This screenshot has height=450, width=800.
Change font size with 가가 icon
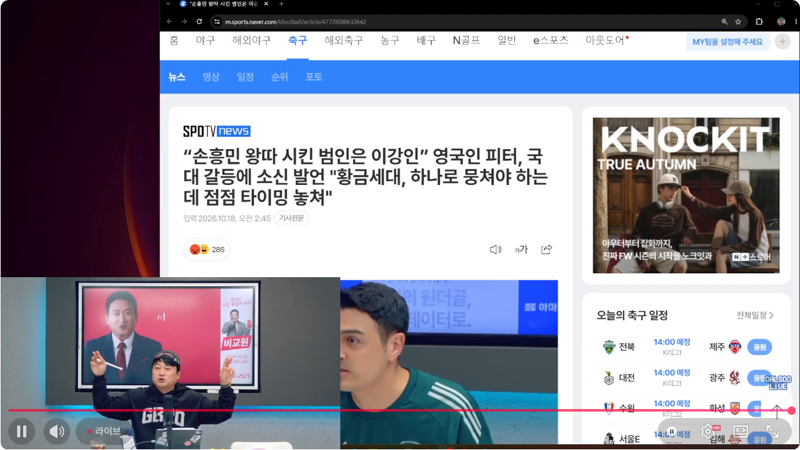(521, 249)
